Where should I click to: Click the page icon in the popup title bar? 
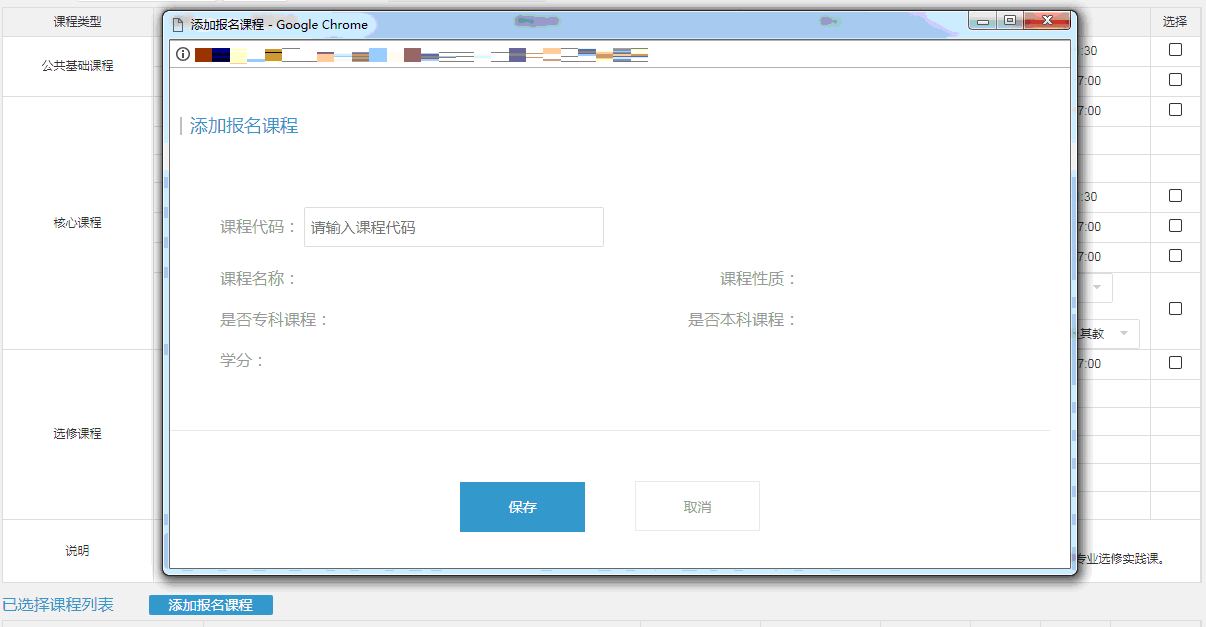click(178, 24)
